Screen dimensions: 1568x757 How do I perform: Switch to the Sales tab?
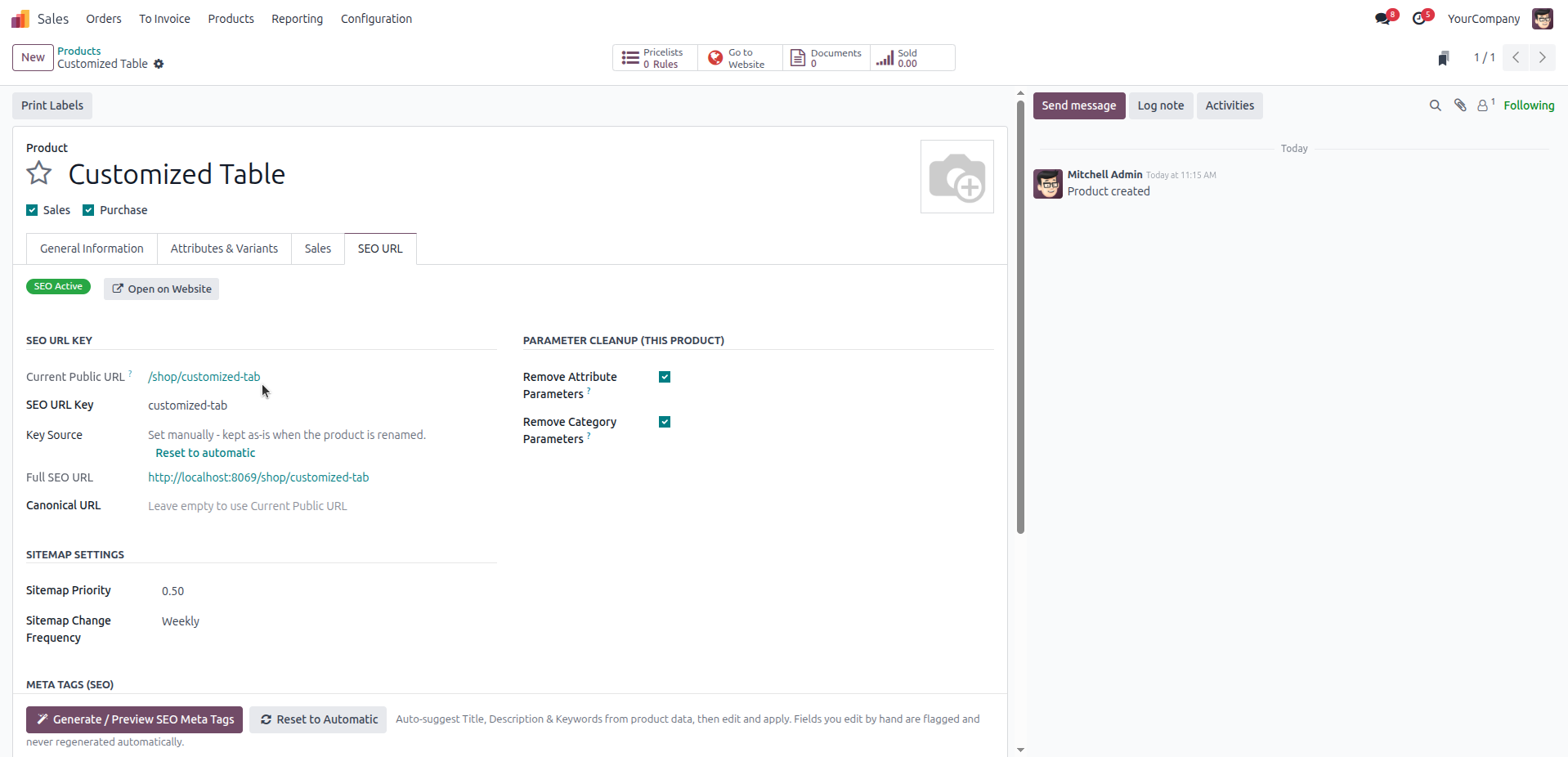click(318, 249)
